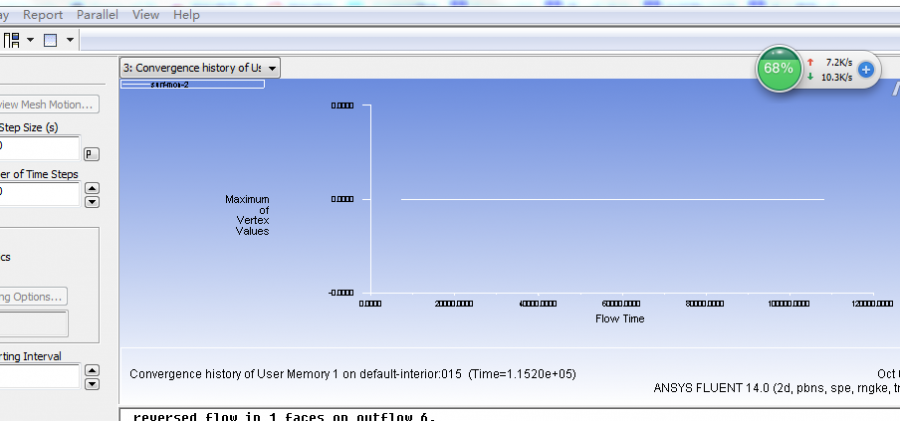Increase Reporting Interval with up arrow
Screen dimensions: 900x421
coord(92,370)
